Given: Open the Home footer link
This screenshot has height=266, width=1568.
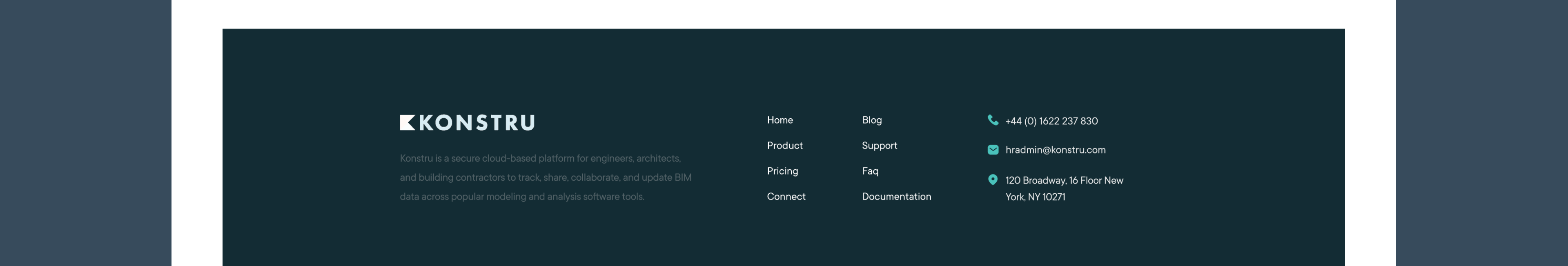Looking at the screenshot, I should 779,120.
